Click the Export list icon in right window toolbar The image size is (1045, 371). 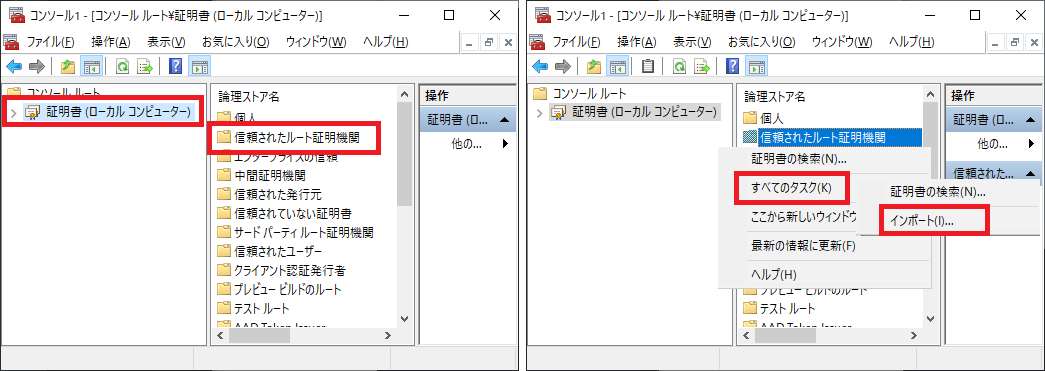(702, 66)
